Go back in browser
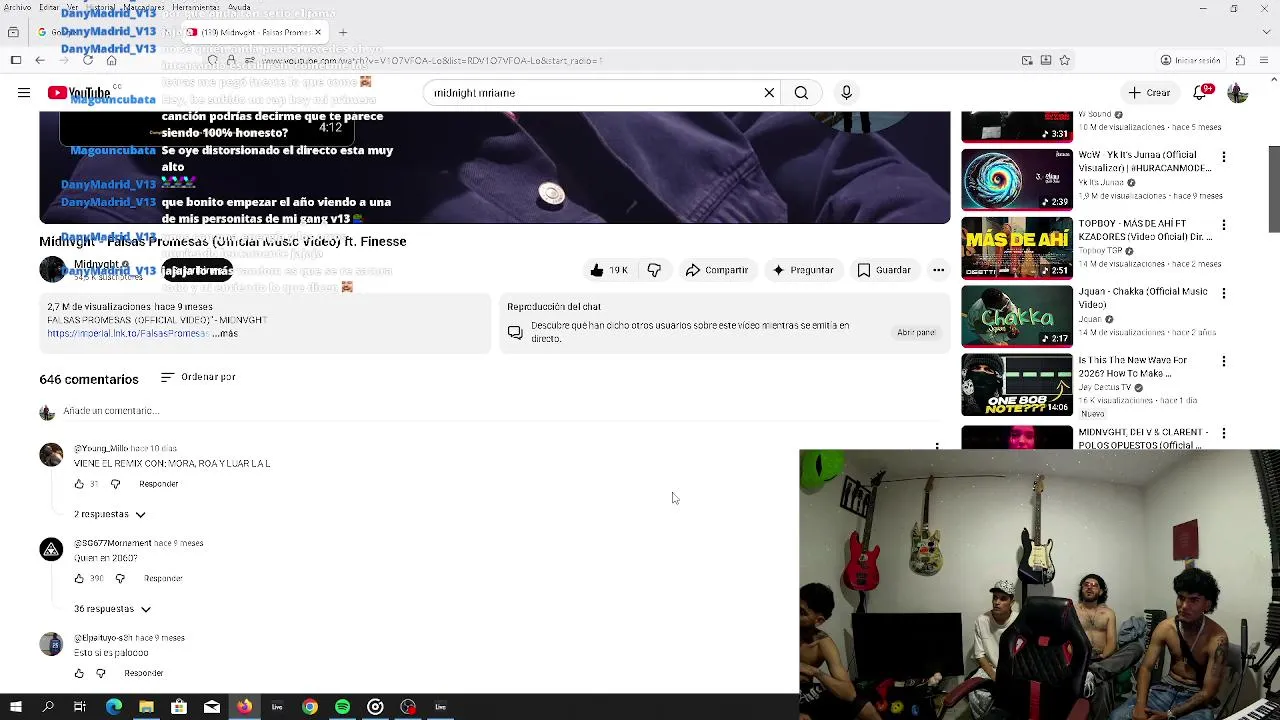Screen dimensions: 1280x720 coord(40,61)
